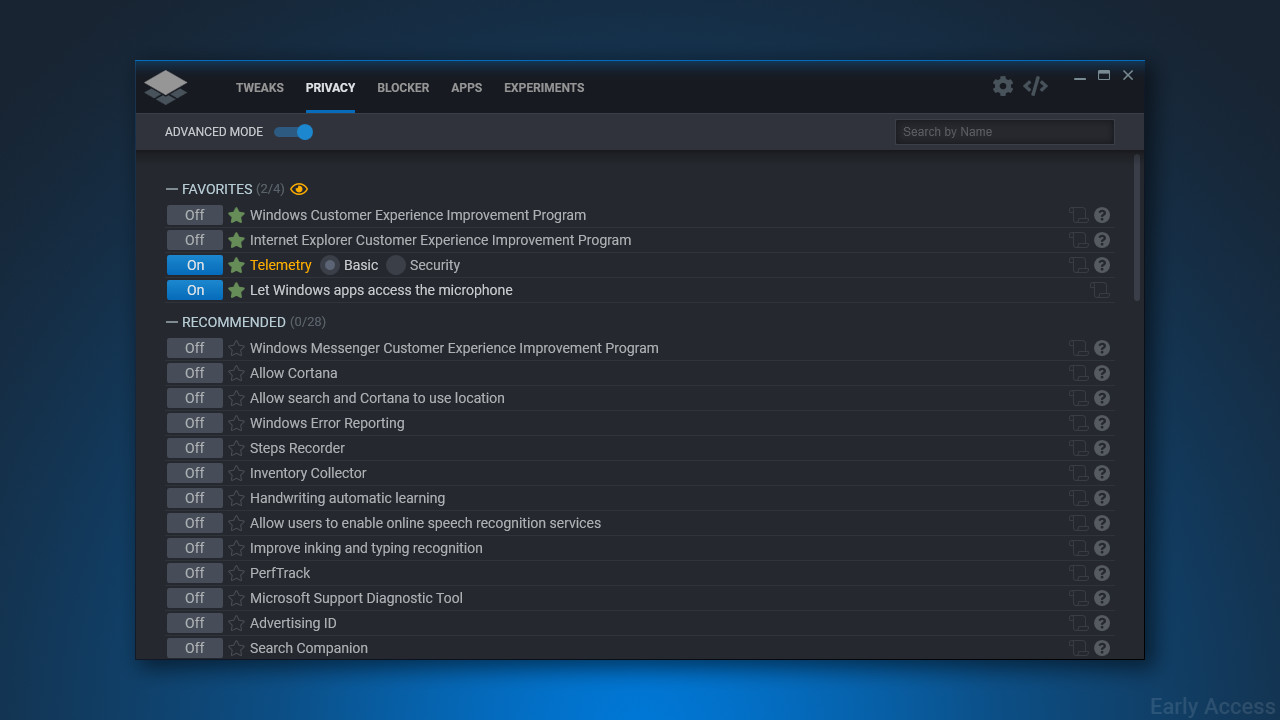
Task: Unfavorite the Telemetry star
Action: coord(236,265)
